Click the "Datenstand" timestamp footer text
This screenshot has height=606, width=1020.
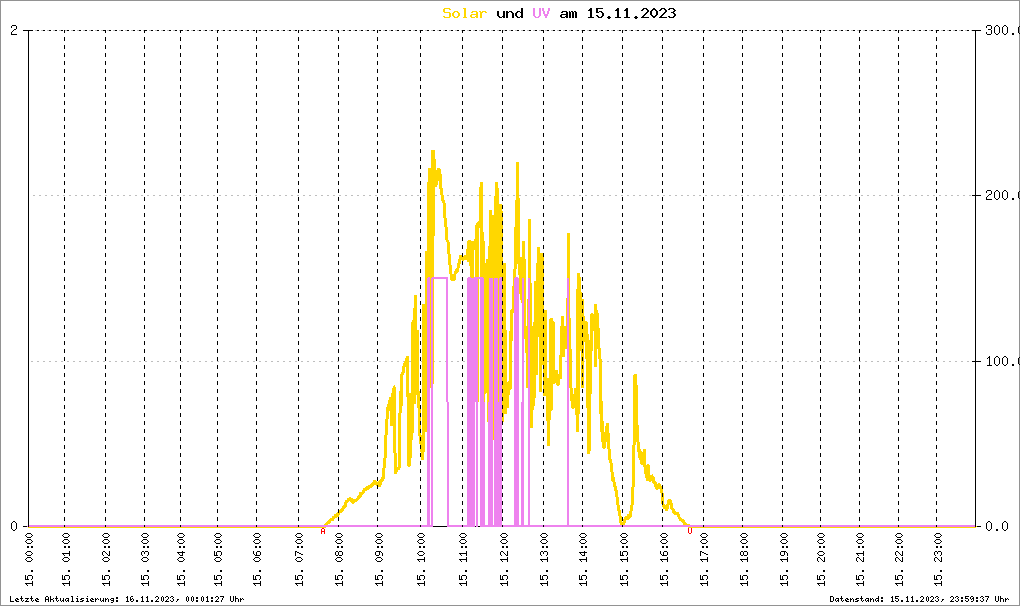(x=922, y=599)
